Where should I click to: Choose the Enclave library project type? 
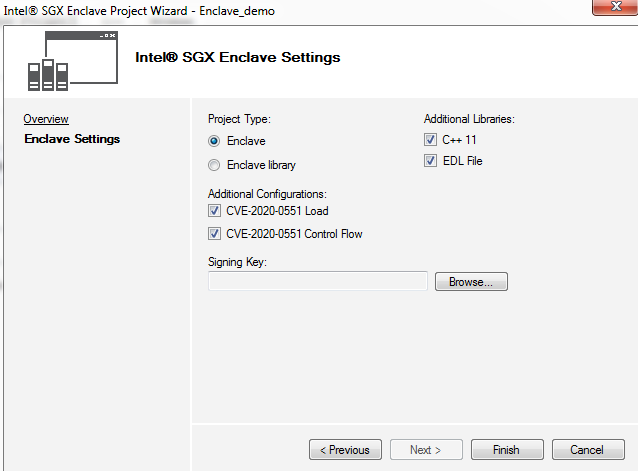[214, 165]
